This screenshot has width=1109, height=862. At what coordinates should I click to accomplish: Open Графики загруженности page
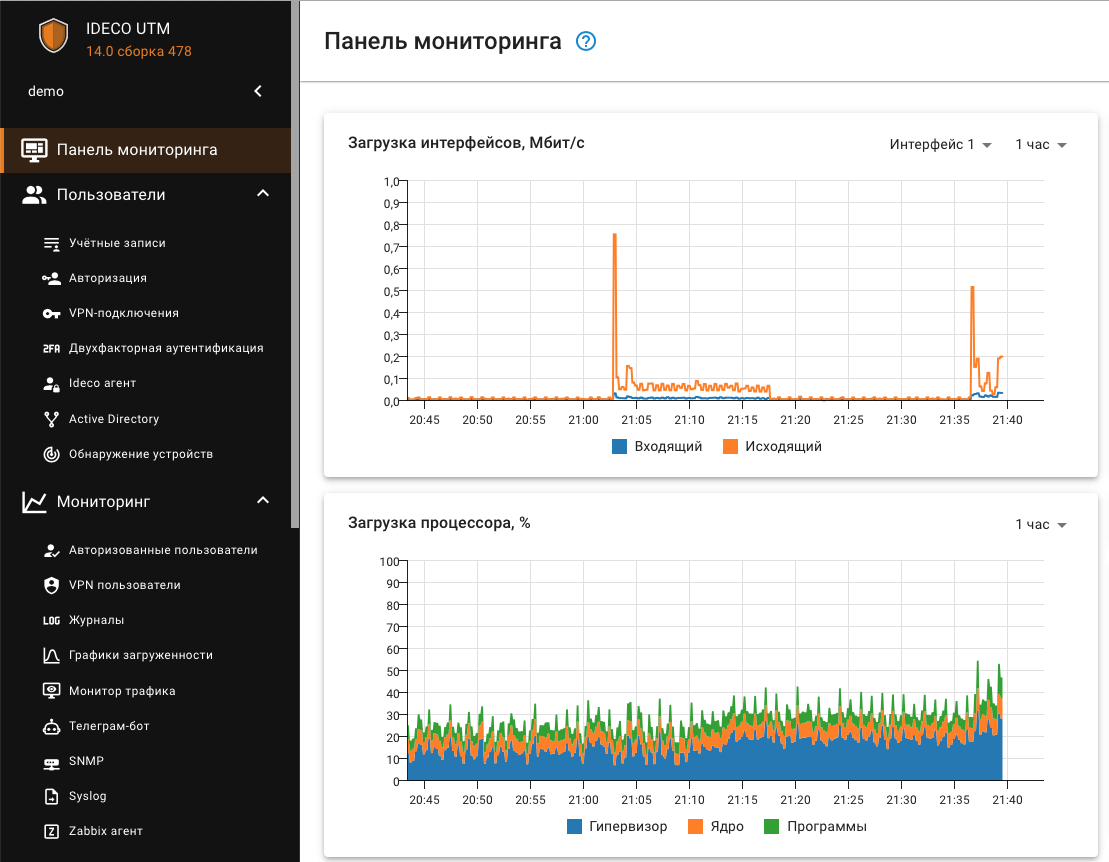(140, 655)
